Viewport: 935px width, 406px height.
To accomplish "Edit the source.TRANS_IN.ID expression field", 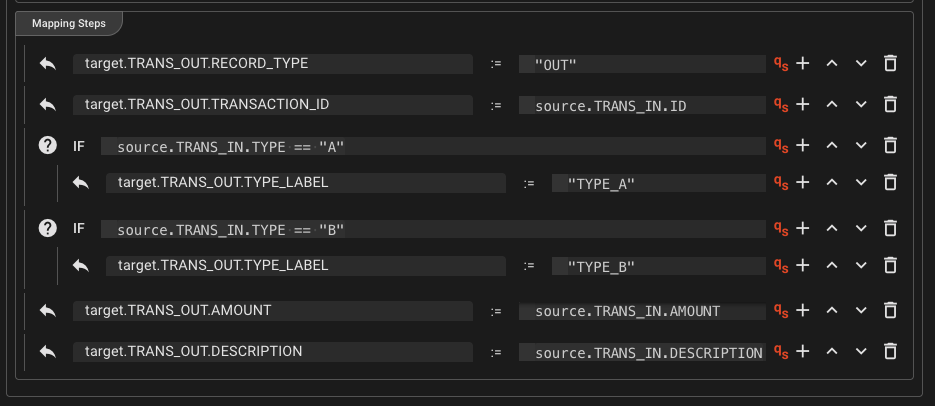I will coord(641,105).
